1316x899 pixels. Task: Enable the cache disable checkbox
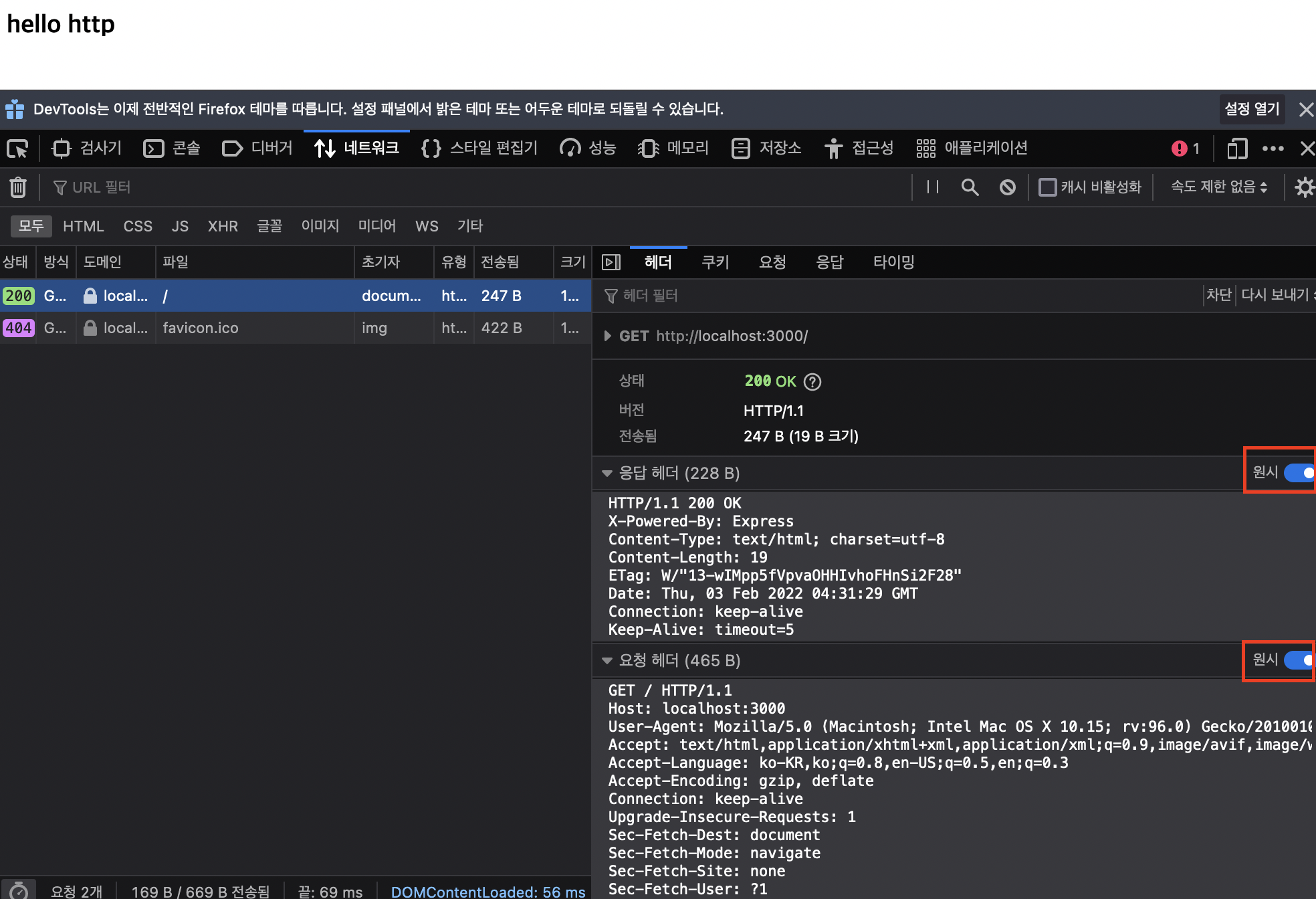[1047, 187]
